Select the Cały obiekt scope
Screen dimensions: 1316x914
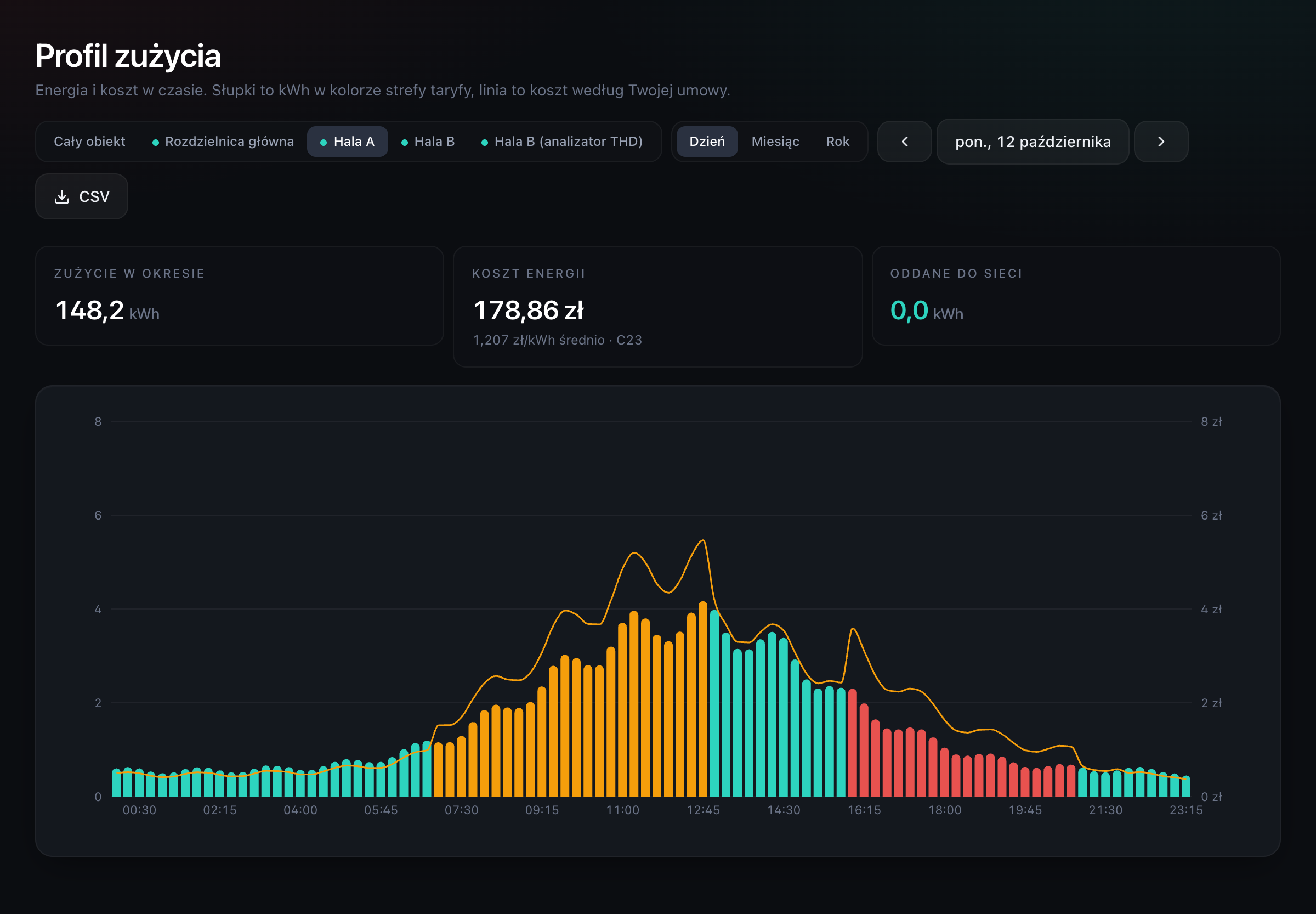pyautogui.click(x=89, y=142)
